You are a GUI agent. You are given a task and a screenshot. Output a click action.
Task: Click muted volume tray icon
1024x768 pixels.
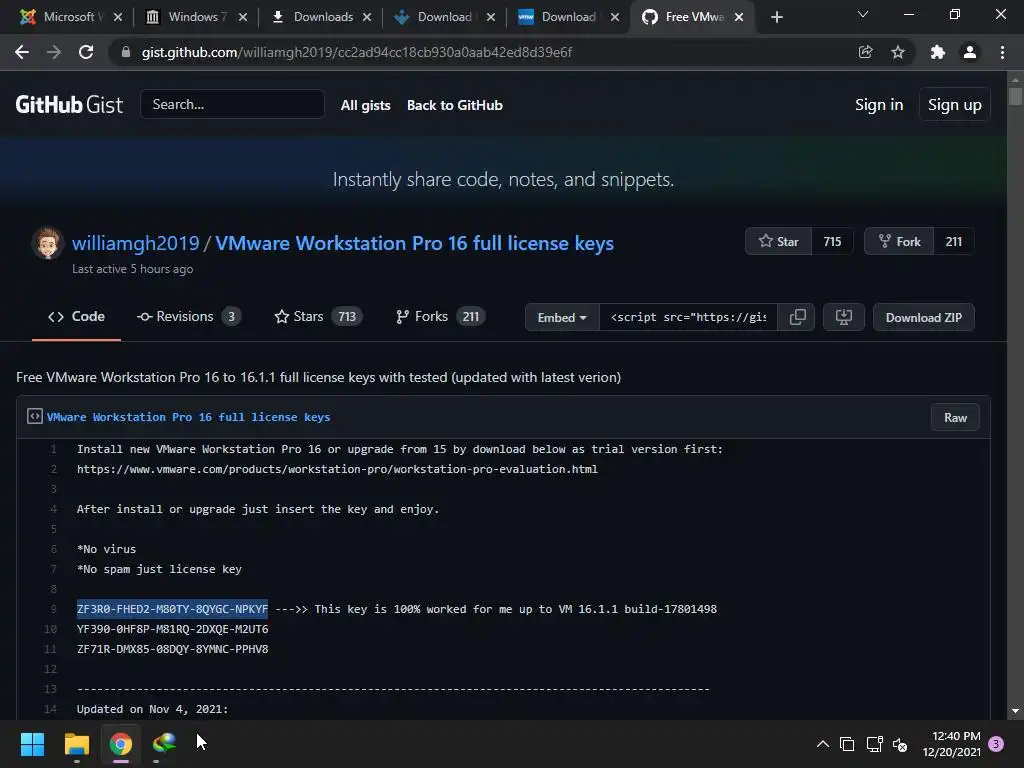tap(900, 744)
